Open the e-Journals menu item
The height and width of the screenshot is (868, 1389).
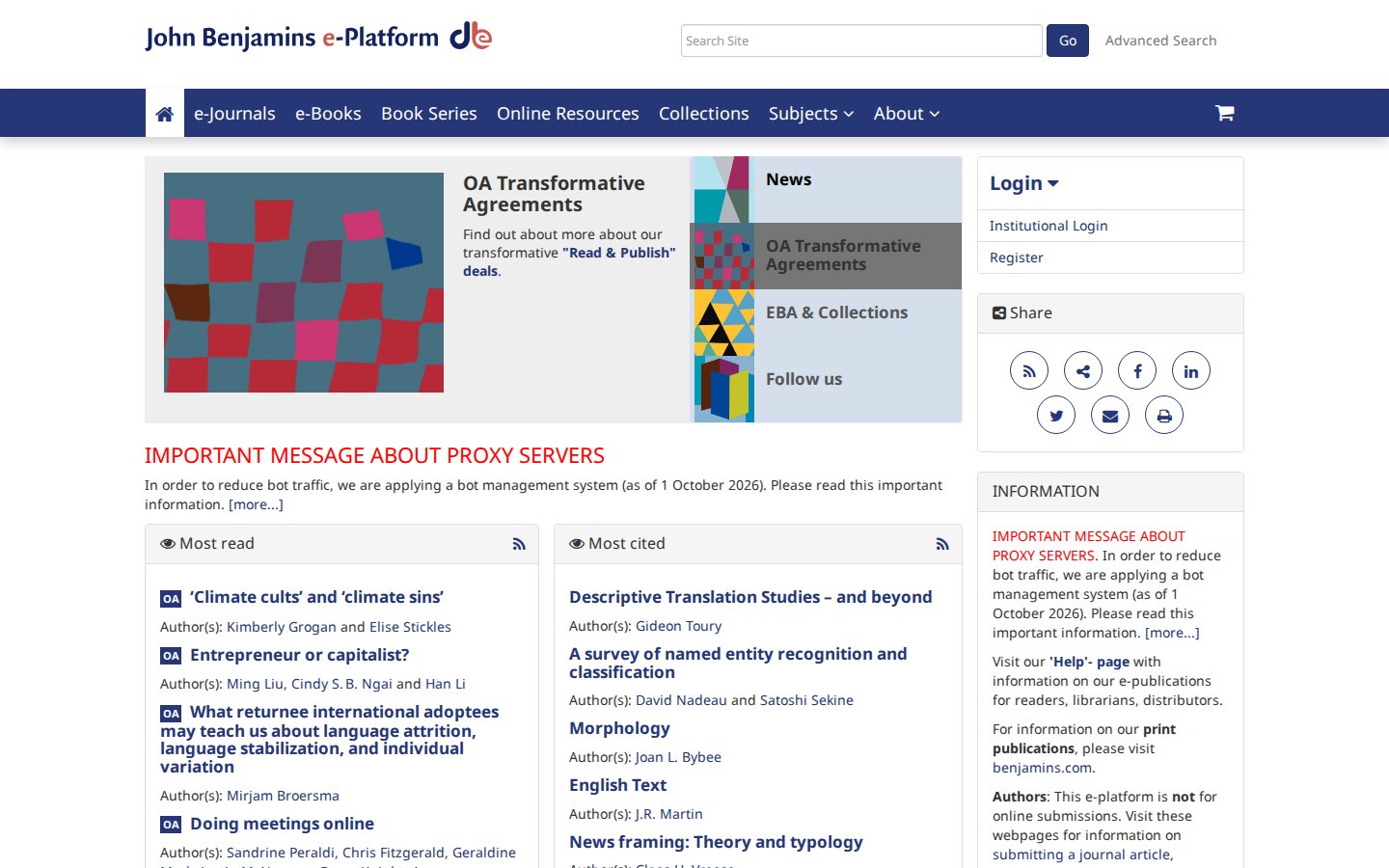(234, 114)
